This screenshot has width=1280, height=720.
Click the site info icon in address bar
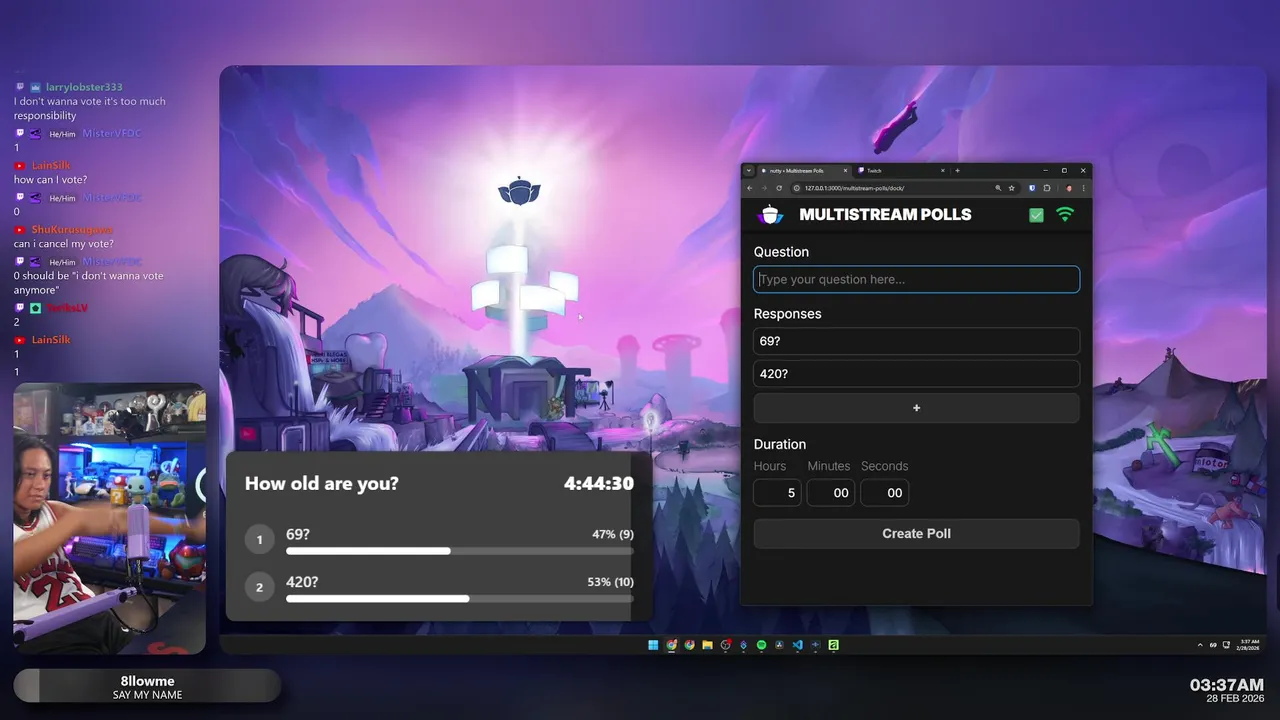tap(797, 188)
